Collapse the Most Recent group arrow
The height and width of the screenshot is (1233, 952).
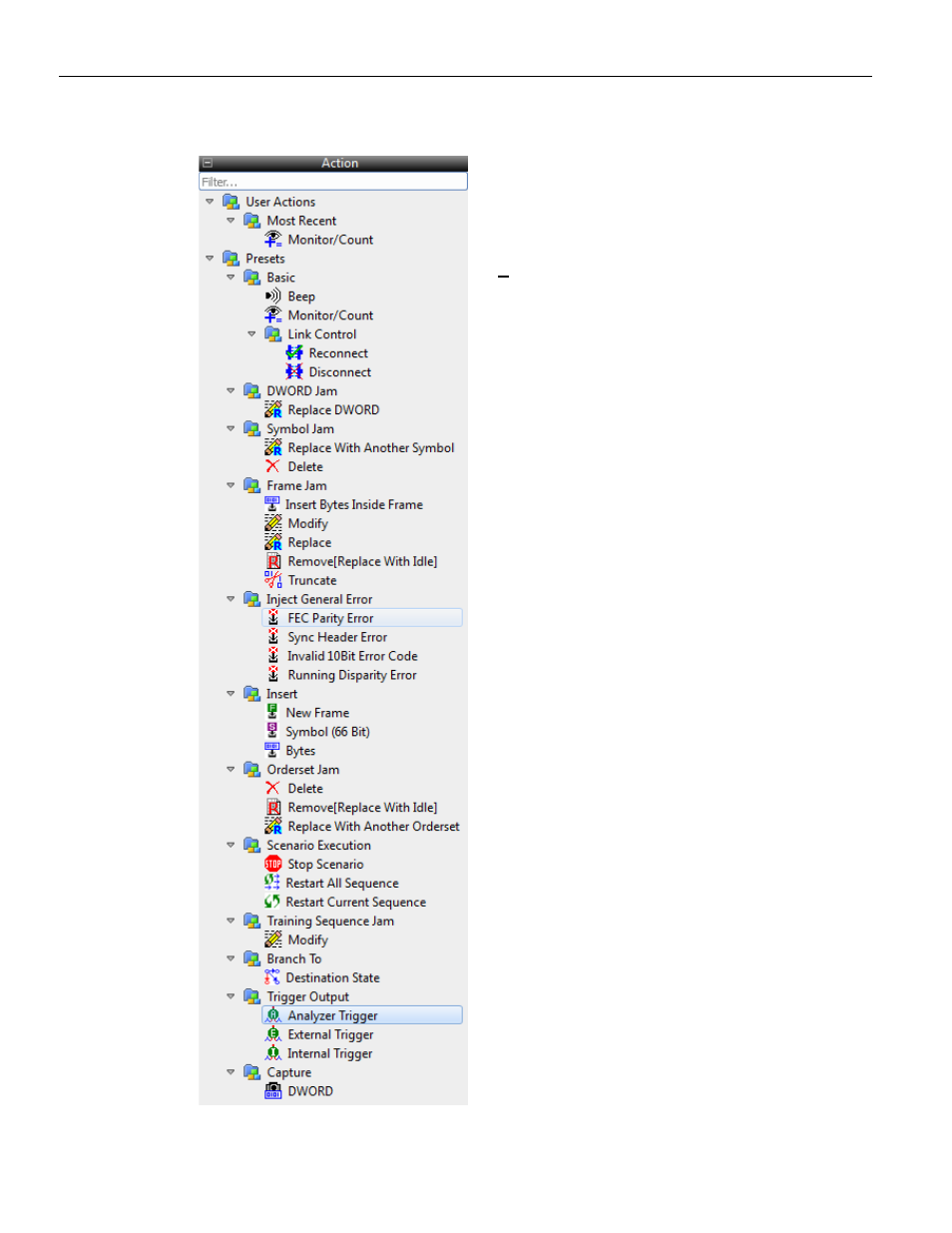pos(231,221)
